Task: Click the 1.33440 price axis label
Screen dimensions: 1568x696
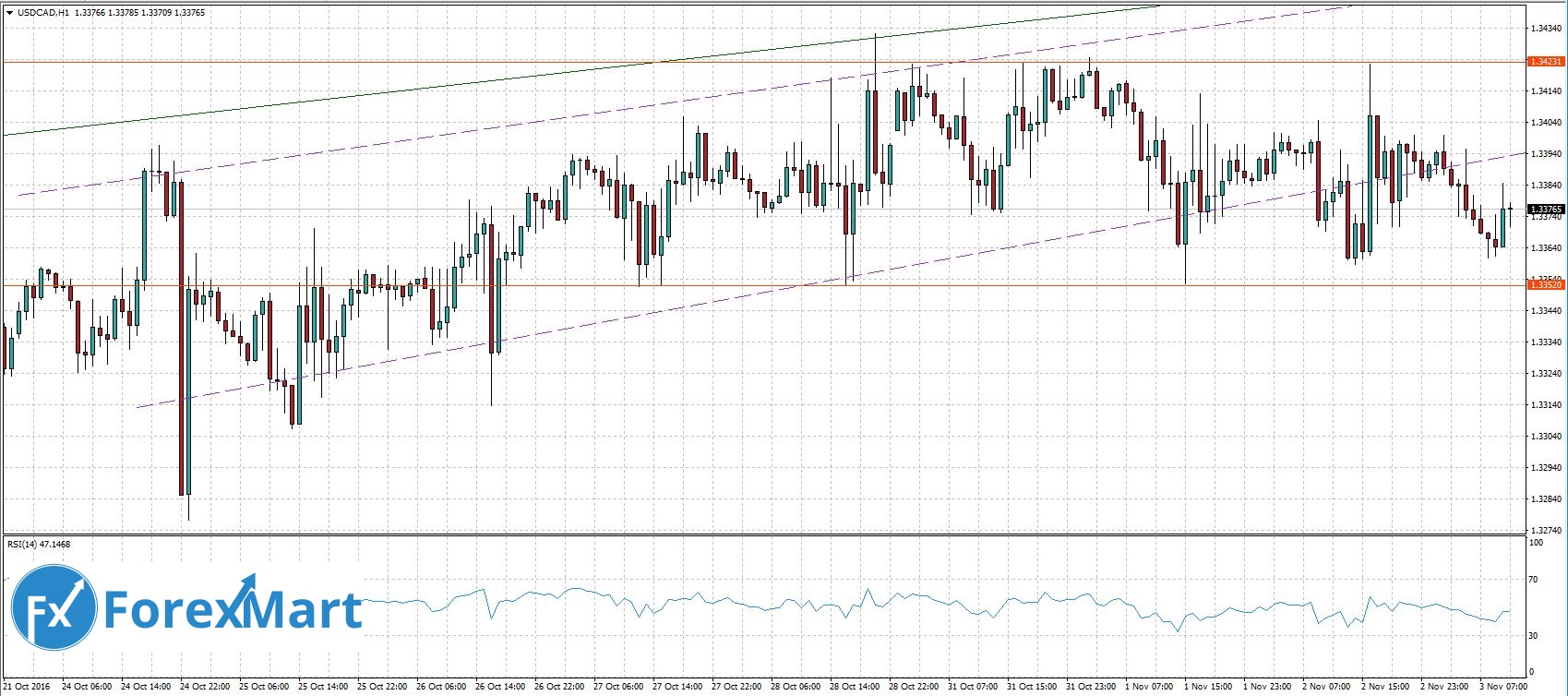Action: (1545, 311)
